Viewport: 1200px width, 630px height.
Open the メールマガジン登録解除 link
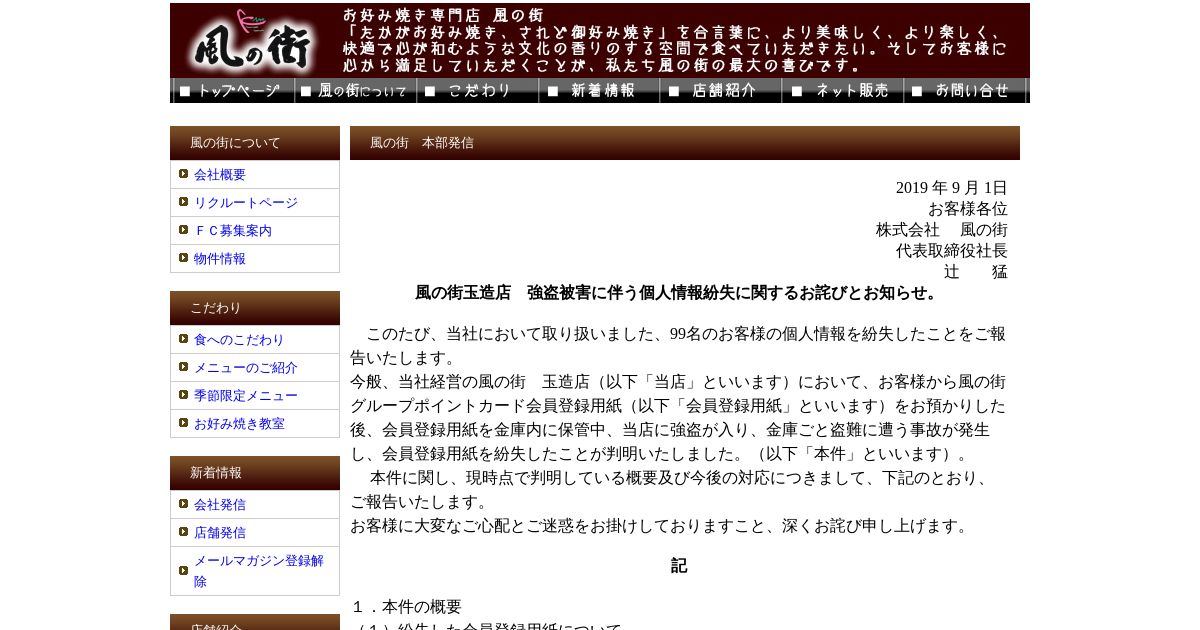(259, 571)
